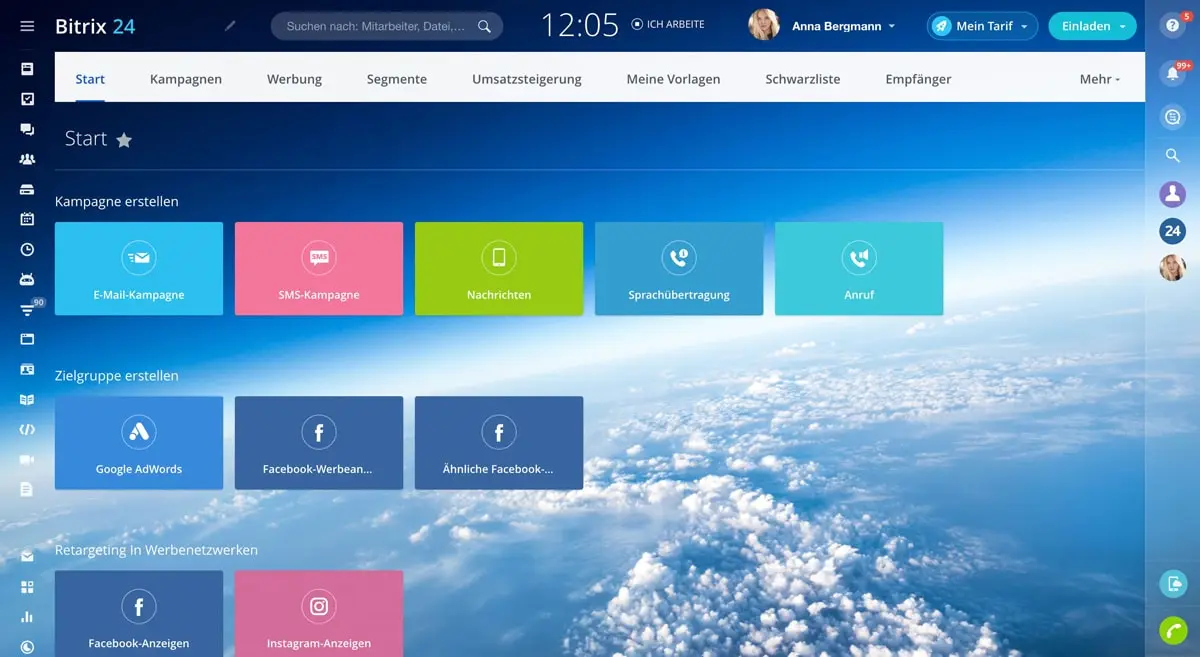1200x657 pixels.
Task: Click the user avatar in right panel
Action: [x=1172, y=267]
